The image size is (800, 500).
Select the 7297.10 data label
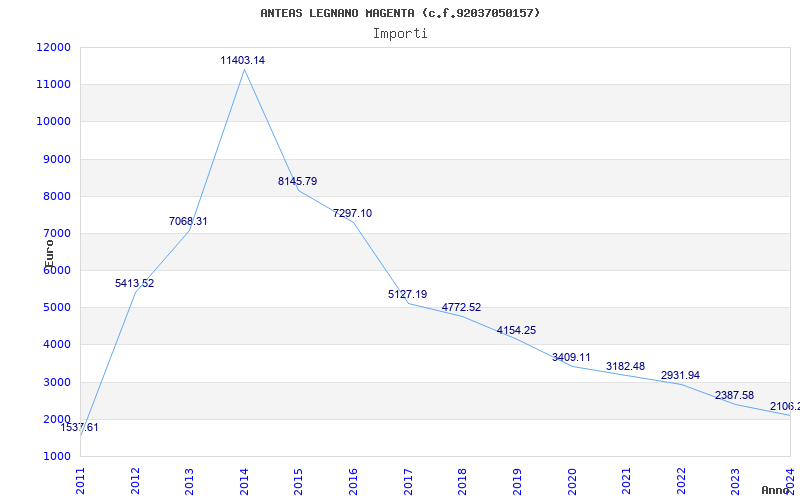point(353,213)
